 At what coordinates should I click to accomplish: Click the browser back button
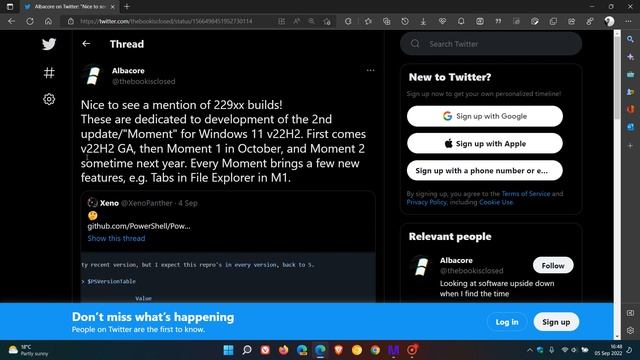tap(11, 21)
